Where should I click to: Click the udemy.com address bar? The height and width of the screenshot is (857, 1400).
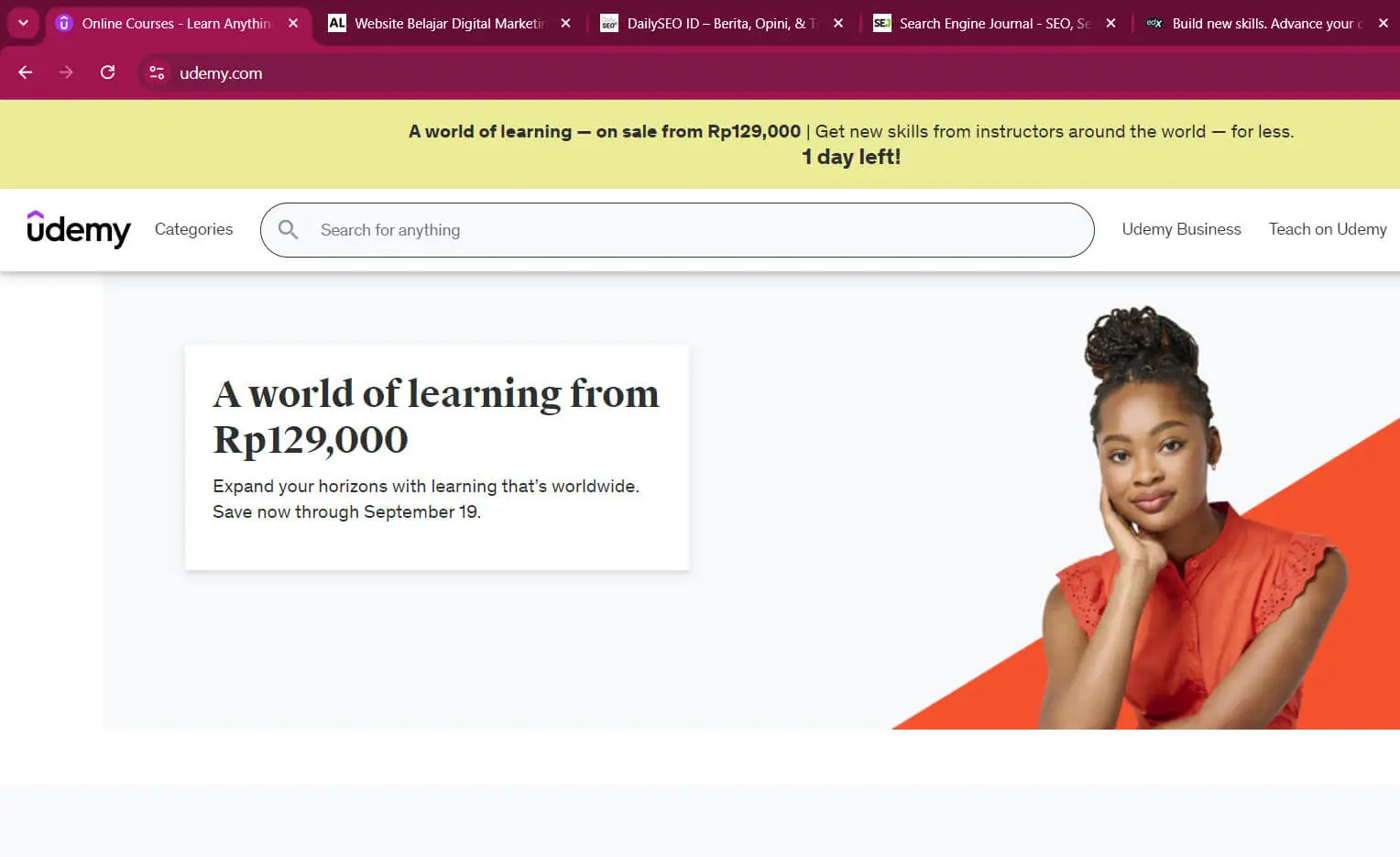click(770, 72)
